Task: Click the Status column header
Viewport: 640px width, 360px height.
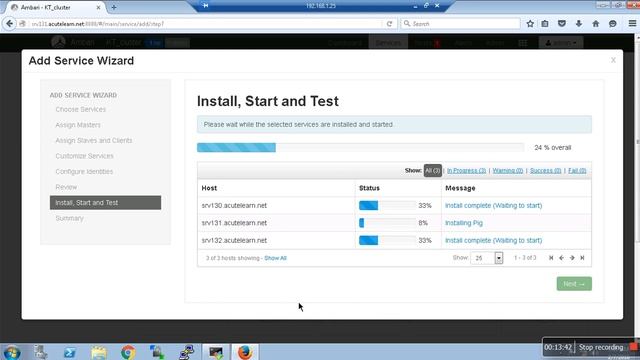Action: [x=369, y=188]
